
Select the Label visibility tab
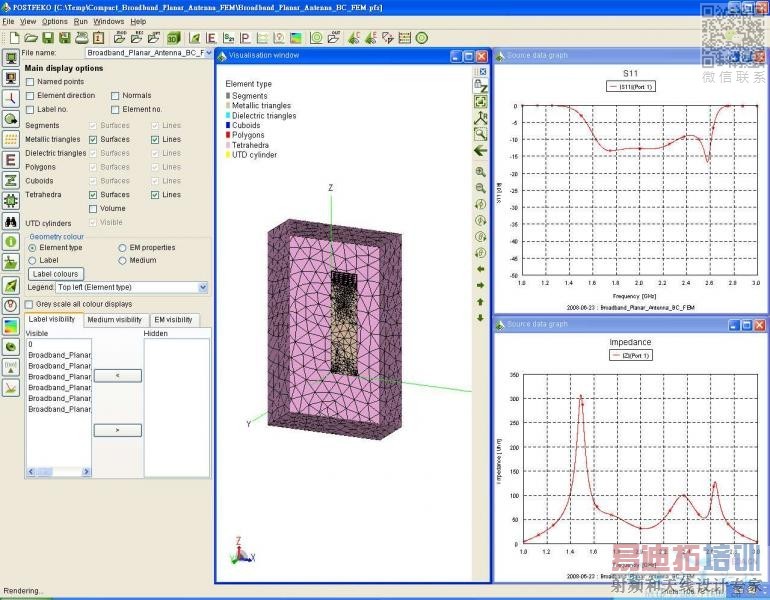[x=52, y=319]
